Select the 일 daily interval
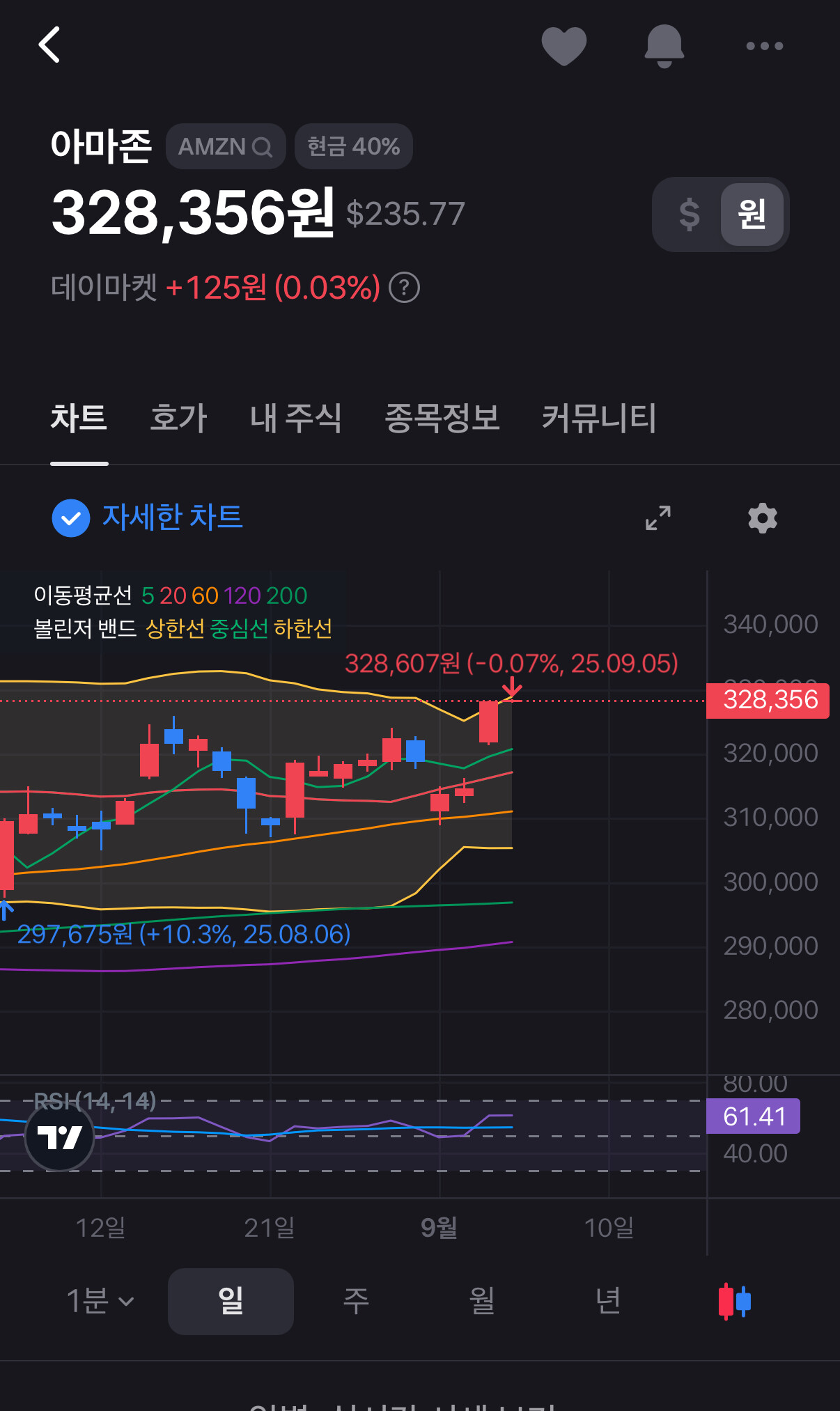 click(x=231, y=1301)
